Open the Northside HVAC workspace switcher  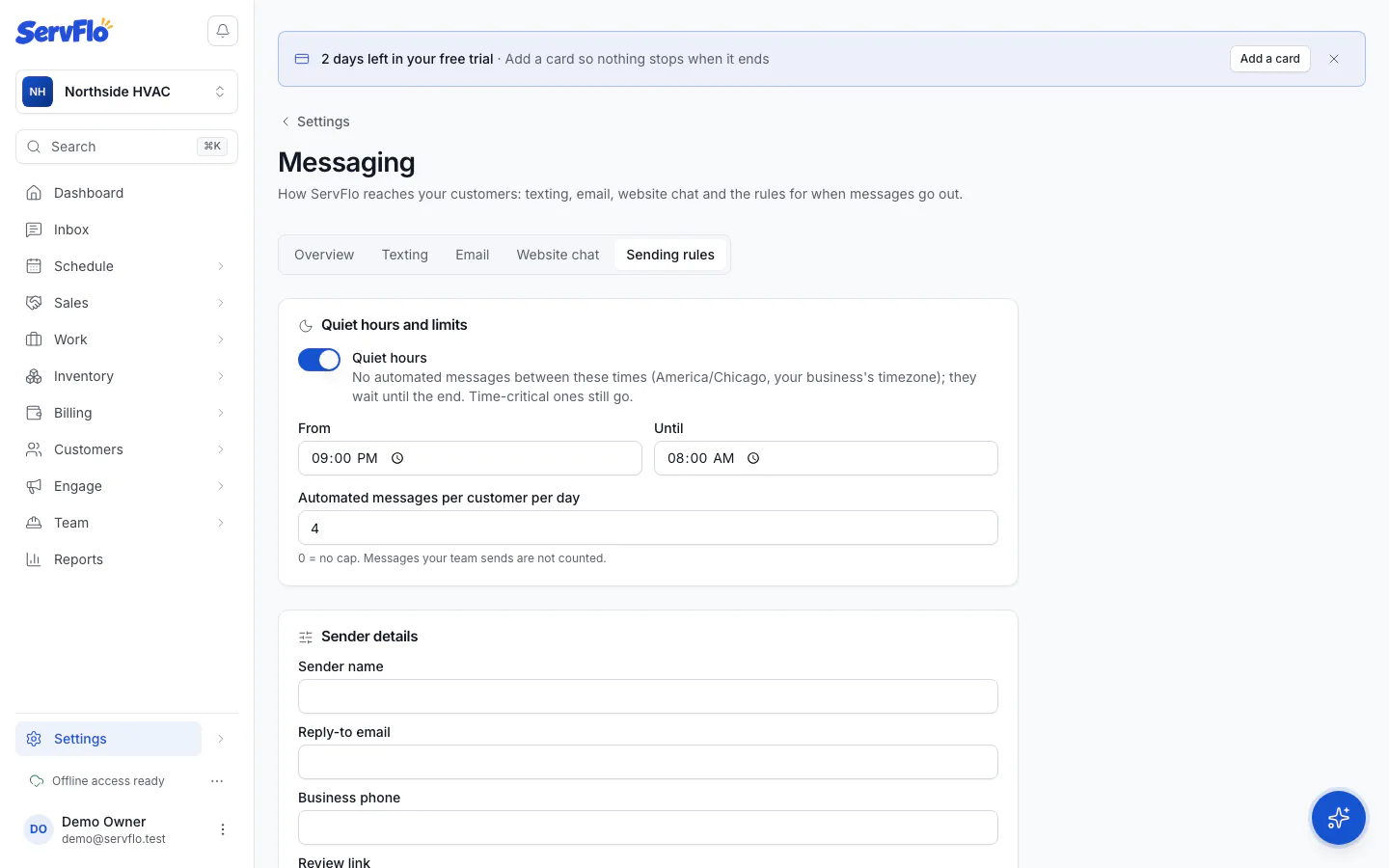[x=126, y=92]
